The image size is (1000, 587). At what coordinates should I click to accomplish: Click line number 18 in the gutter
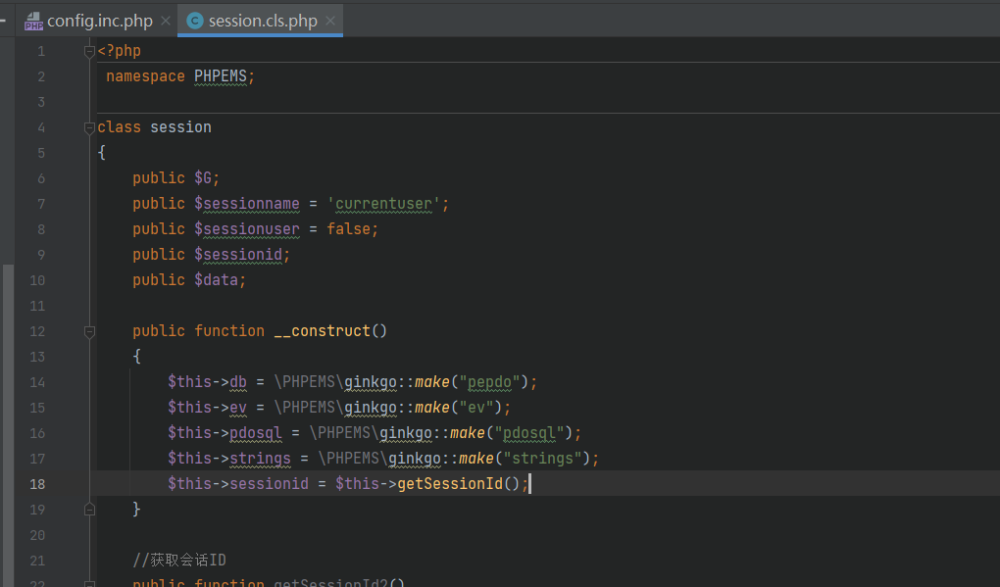coord(38,484)
